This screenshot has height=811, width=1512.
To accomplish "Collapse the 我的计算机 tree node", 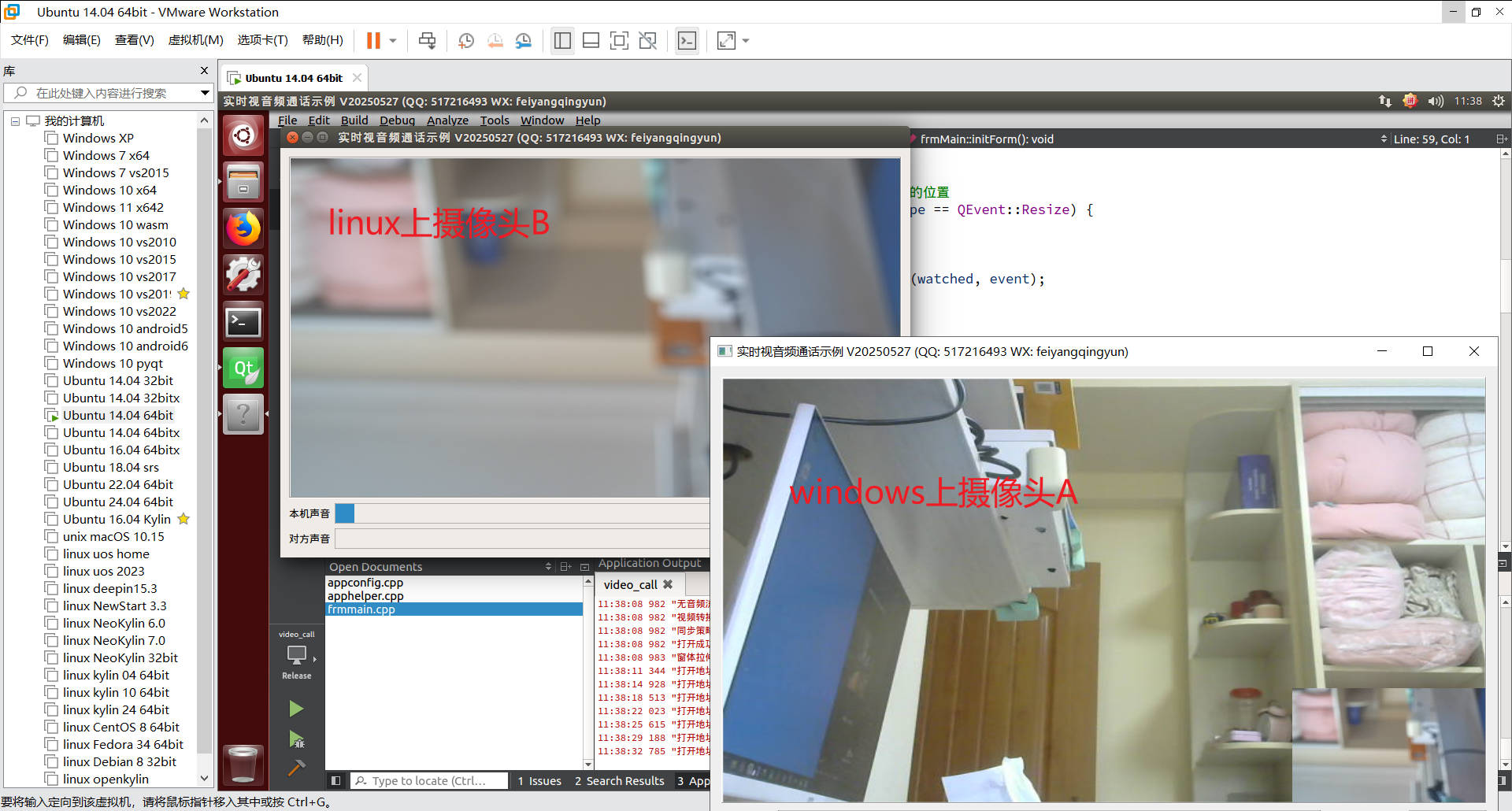I will click(x=15, y=120).
